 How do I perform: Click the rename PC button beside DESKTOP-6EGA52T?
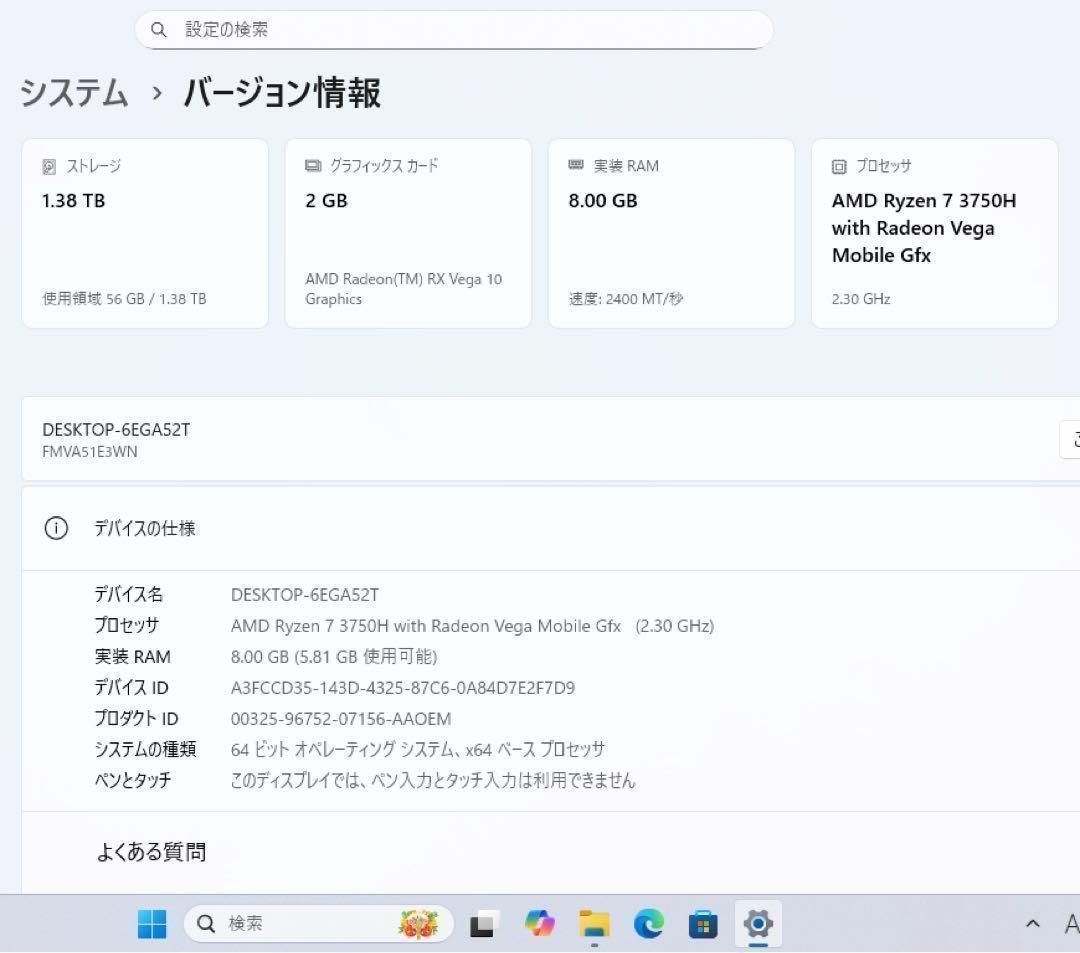pos(1073,439)
